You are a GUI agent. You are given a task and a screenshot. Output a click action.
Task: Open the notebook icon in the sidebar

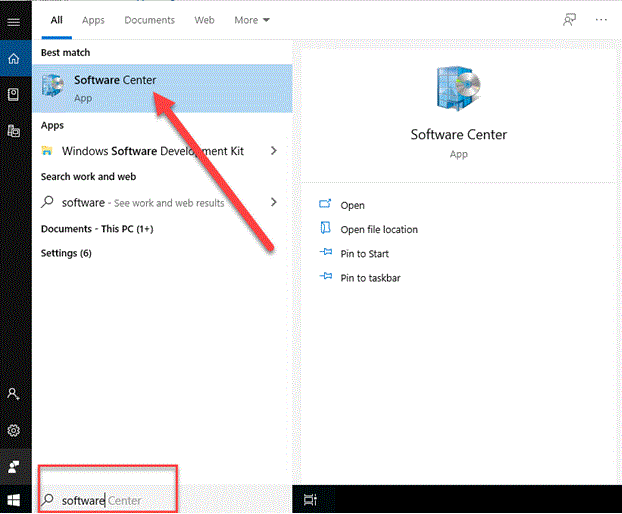(x=13, y=94)
